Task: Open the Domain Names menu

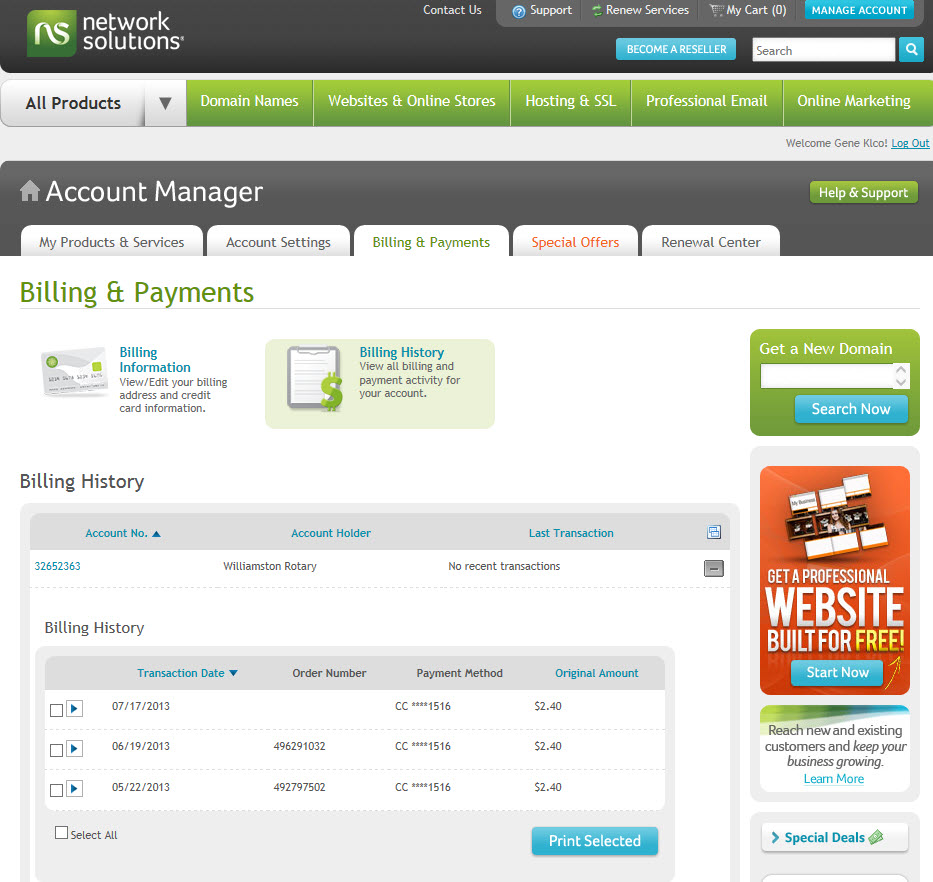Action: click(x=249, y=102)
